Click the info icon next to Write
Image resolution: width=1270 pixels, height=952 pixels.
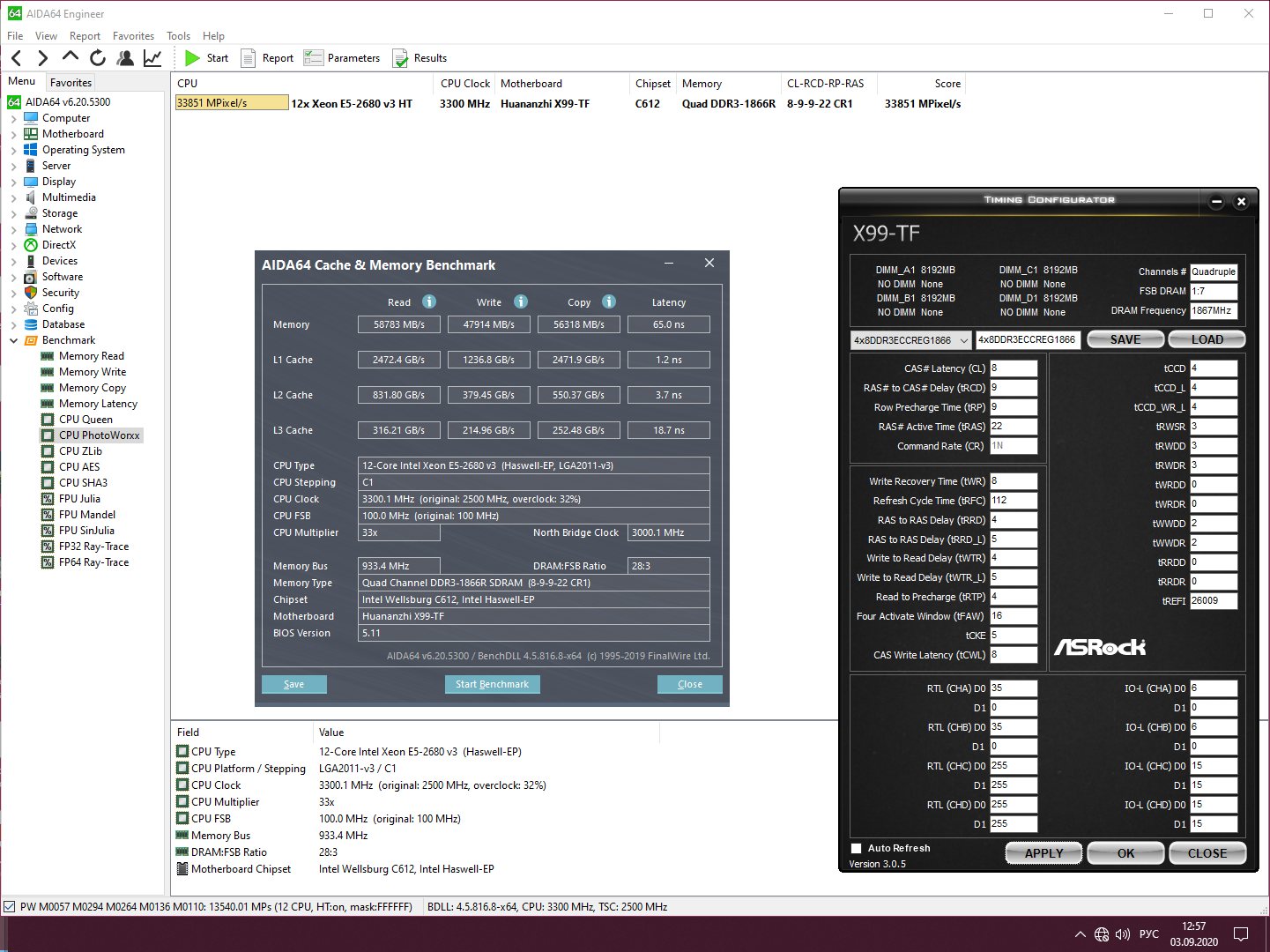point(521,301)
